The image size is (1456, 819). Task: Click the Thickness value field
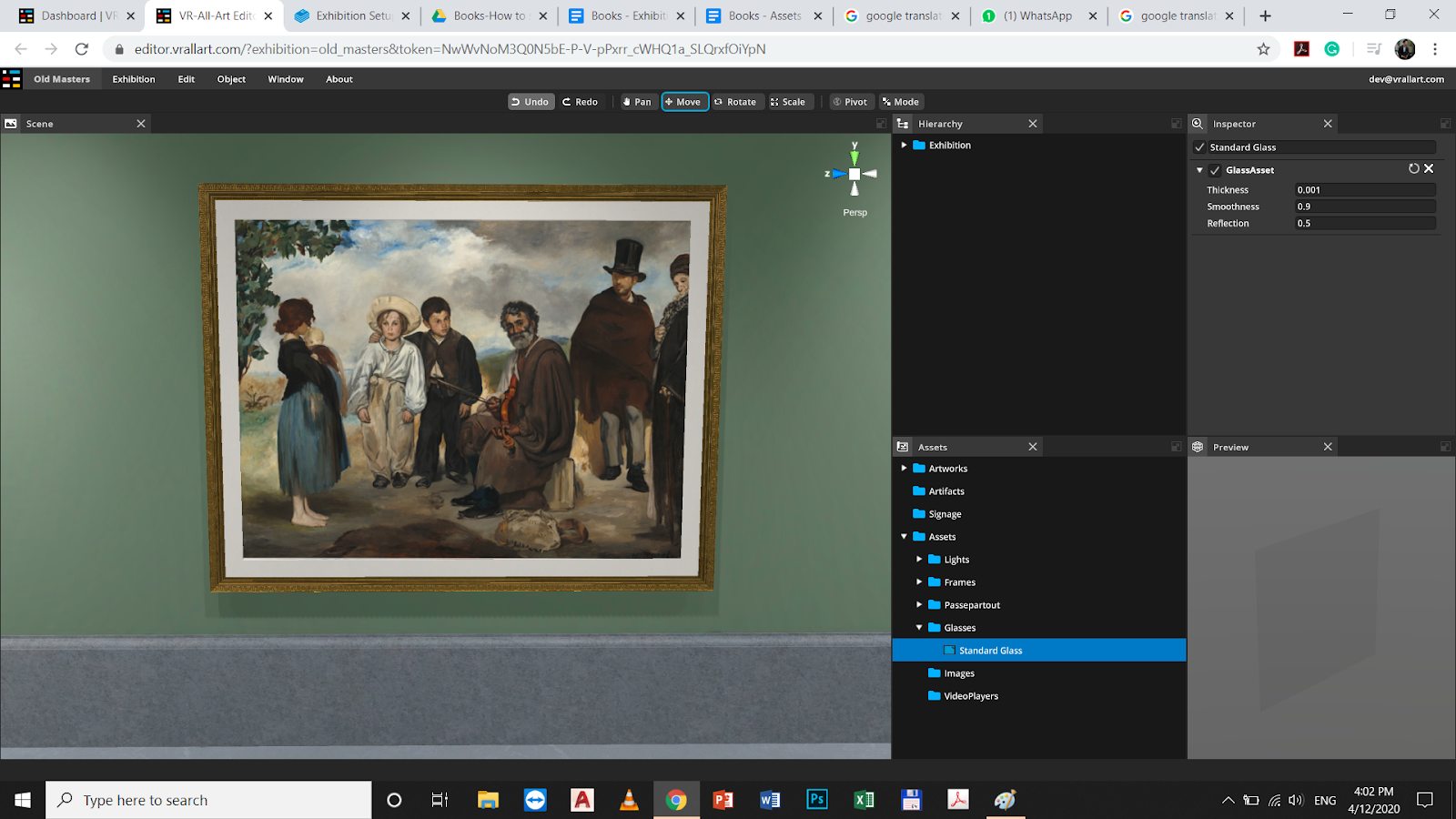1365,190
